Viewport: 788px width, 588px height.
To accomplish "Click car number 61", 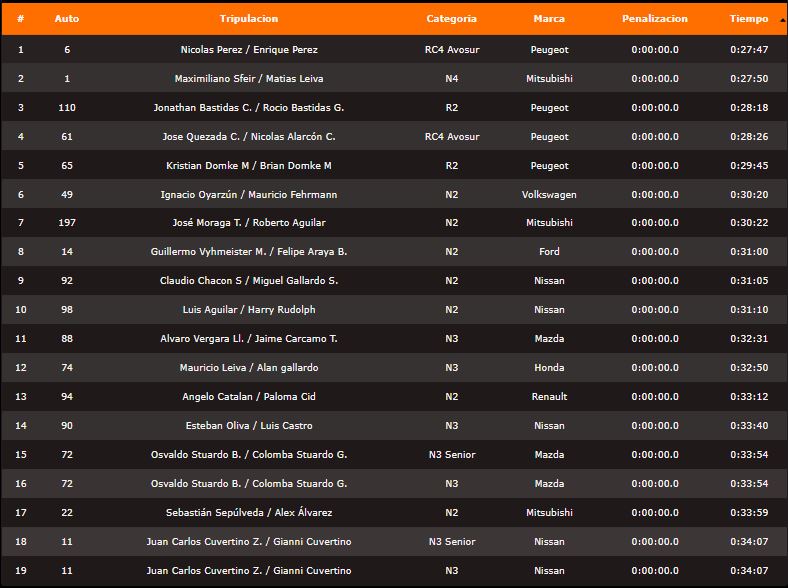I will 67,137.
